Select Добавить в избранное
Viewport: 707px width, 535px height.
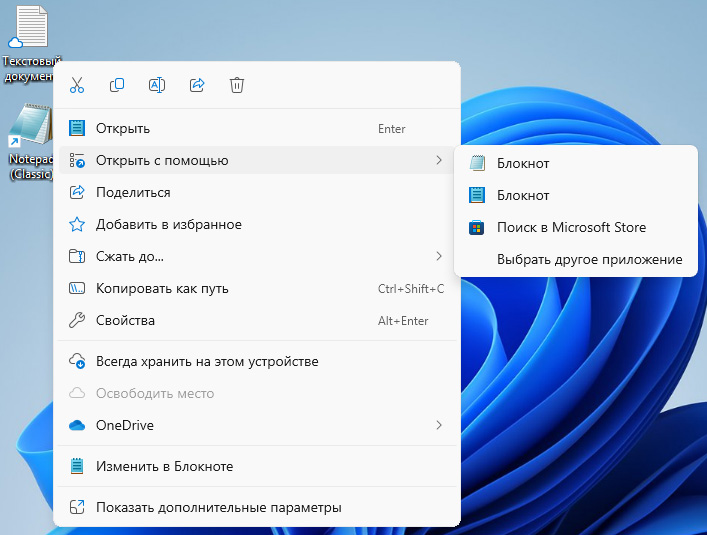pyautogui.click(x=257, y=224)
